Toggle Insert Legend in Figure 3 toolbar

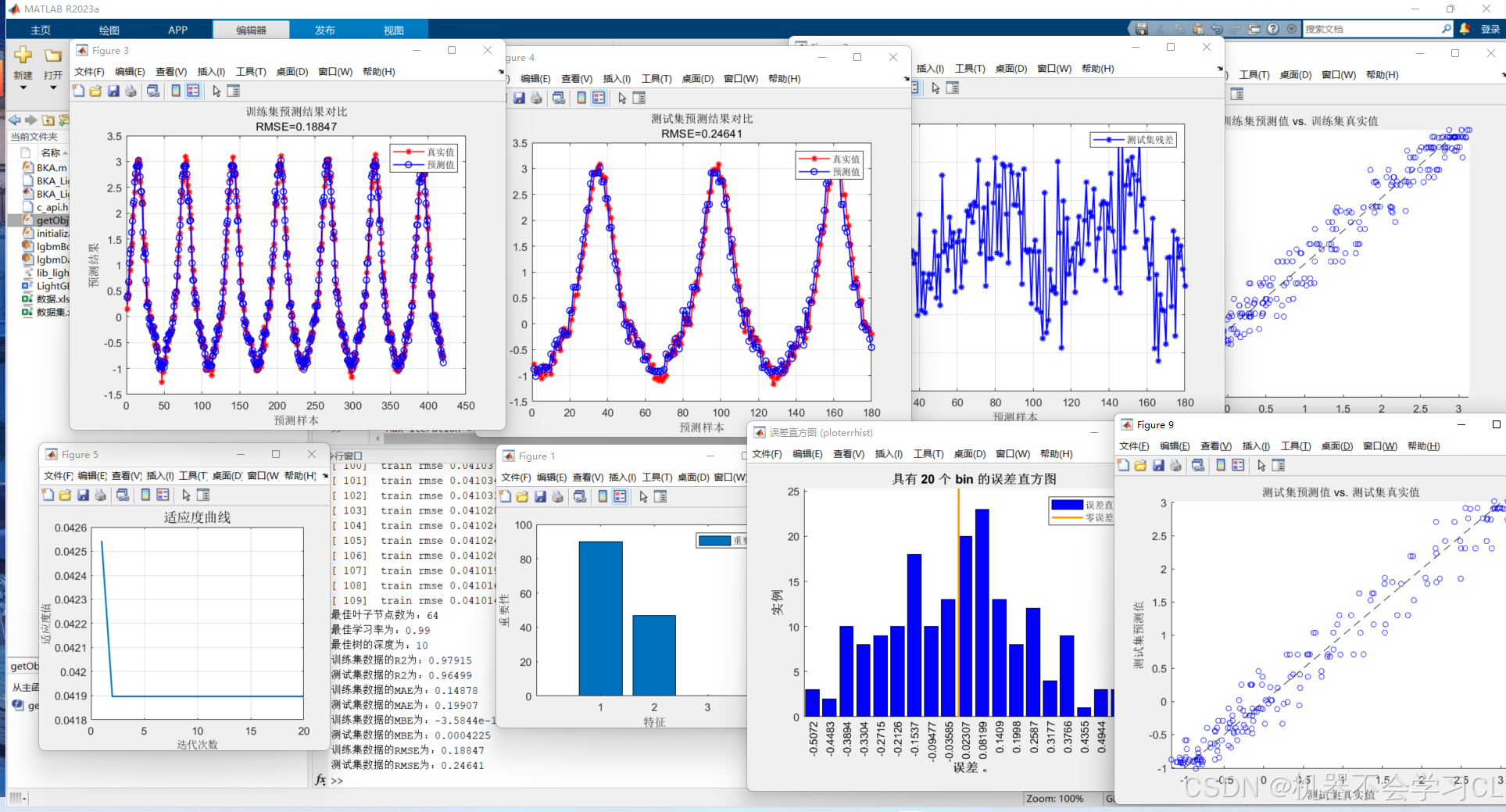pos(193,91)
